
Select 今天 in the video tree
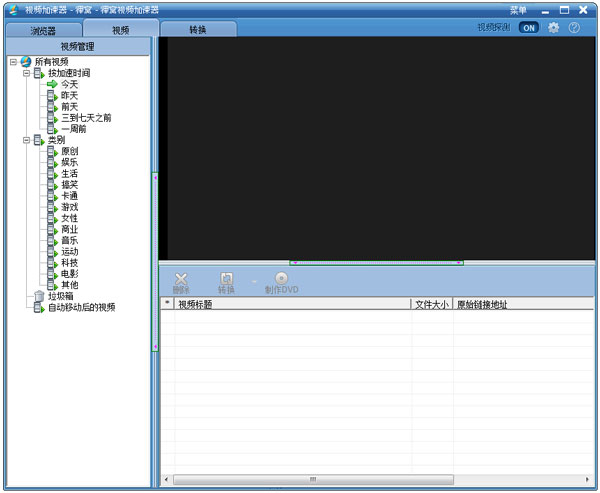(69, 84)
